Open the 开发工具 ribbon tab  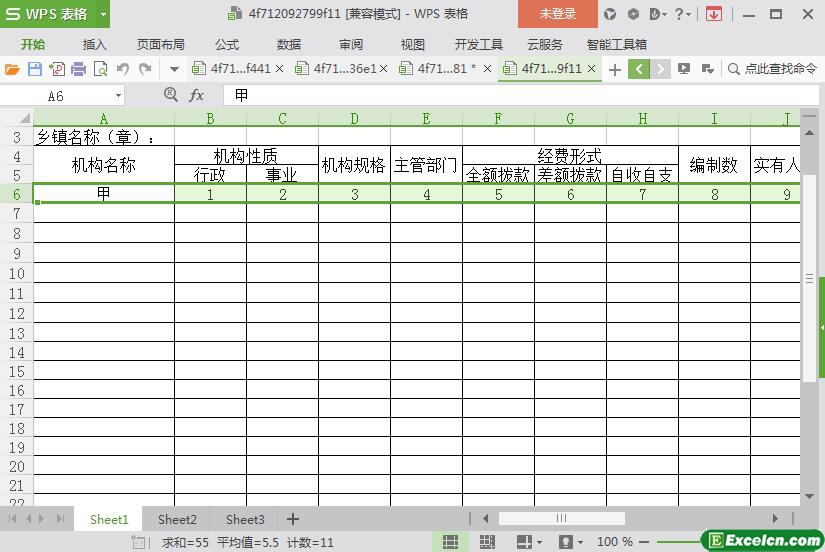tap(479, 45)
